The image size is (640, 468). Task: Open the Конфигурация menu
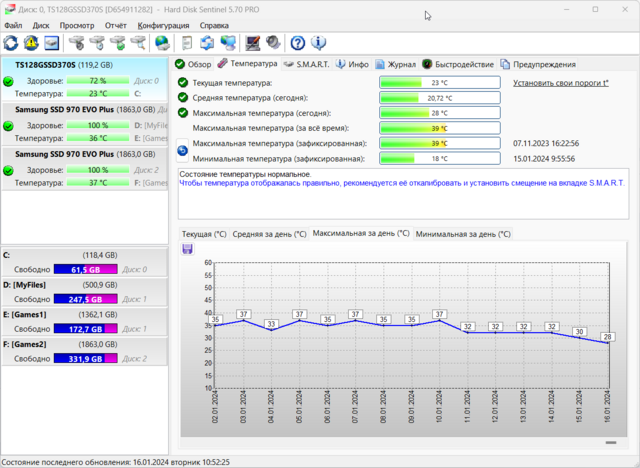click(x=163, y=24)
